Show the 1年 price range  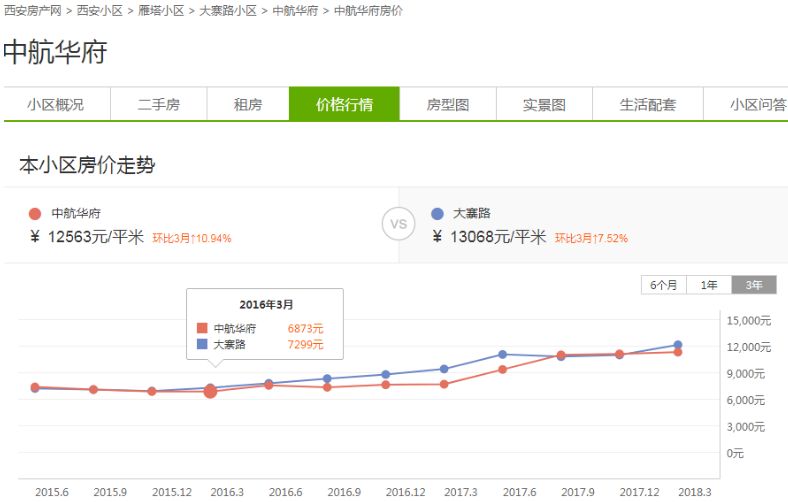tap(709, 285)
